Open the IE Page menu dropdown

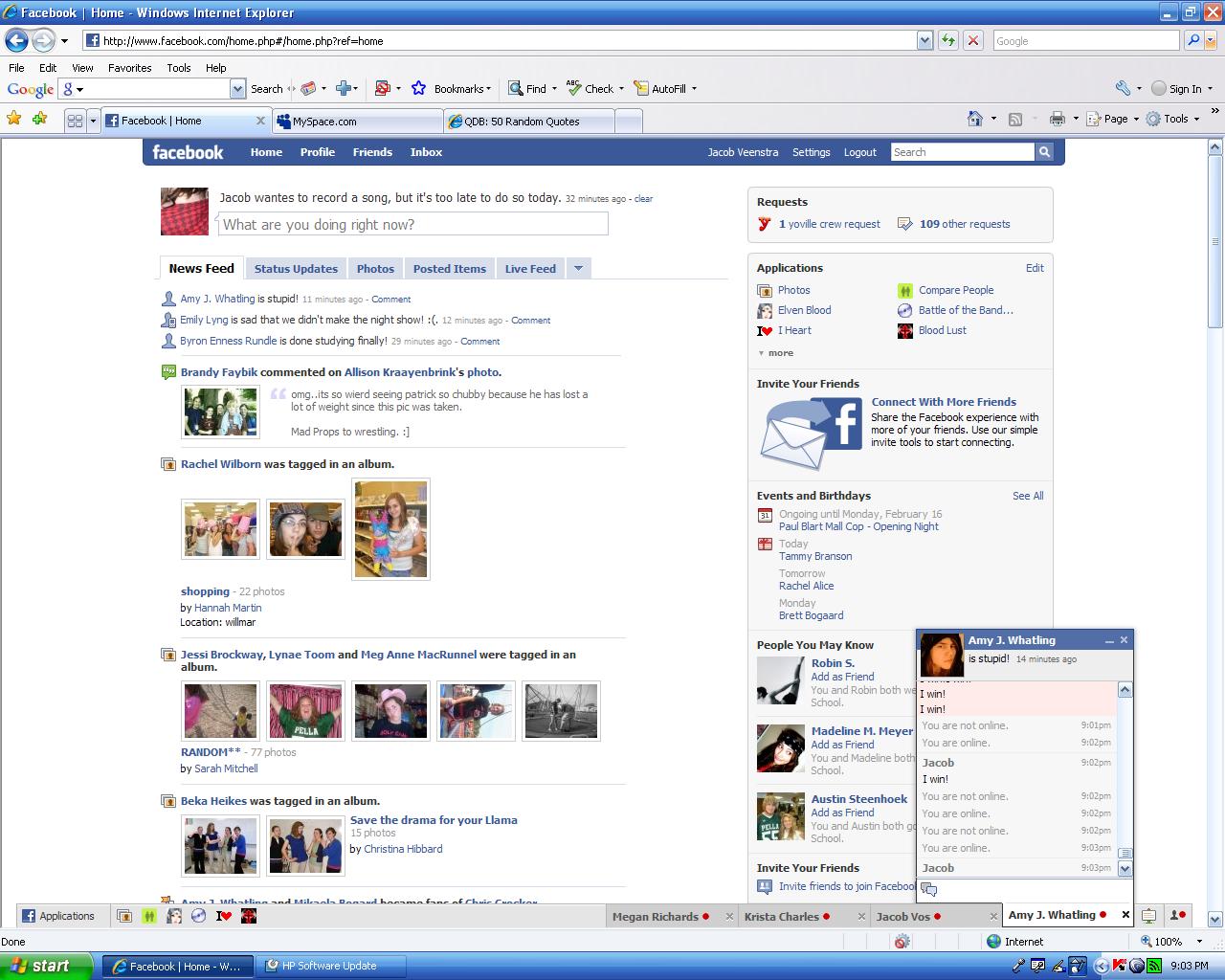pyautogui.click(x=1116, y=119)
